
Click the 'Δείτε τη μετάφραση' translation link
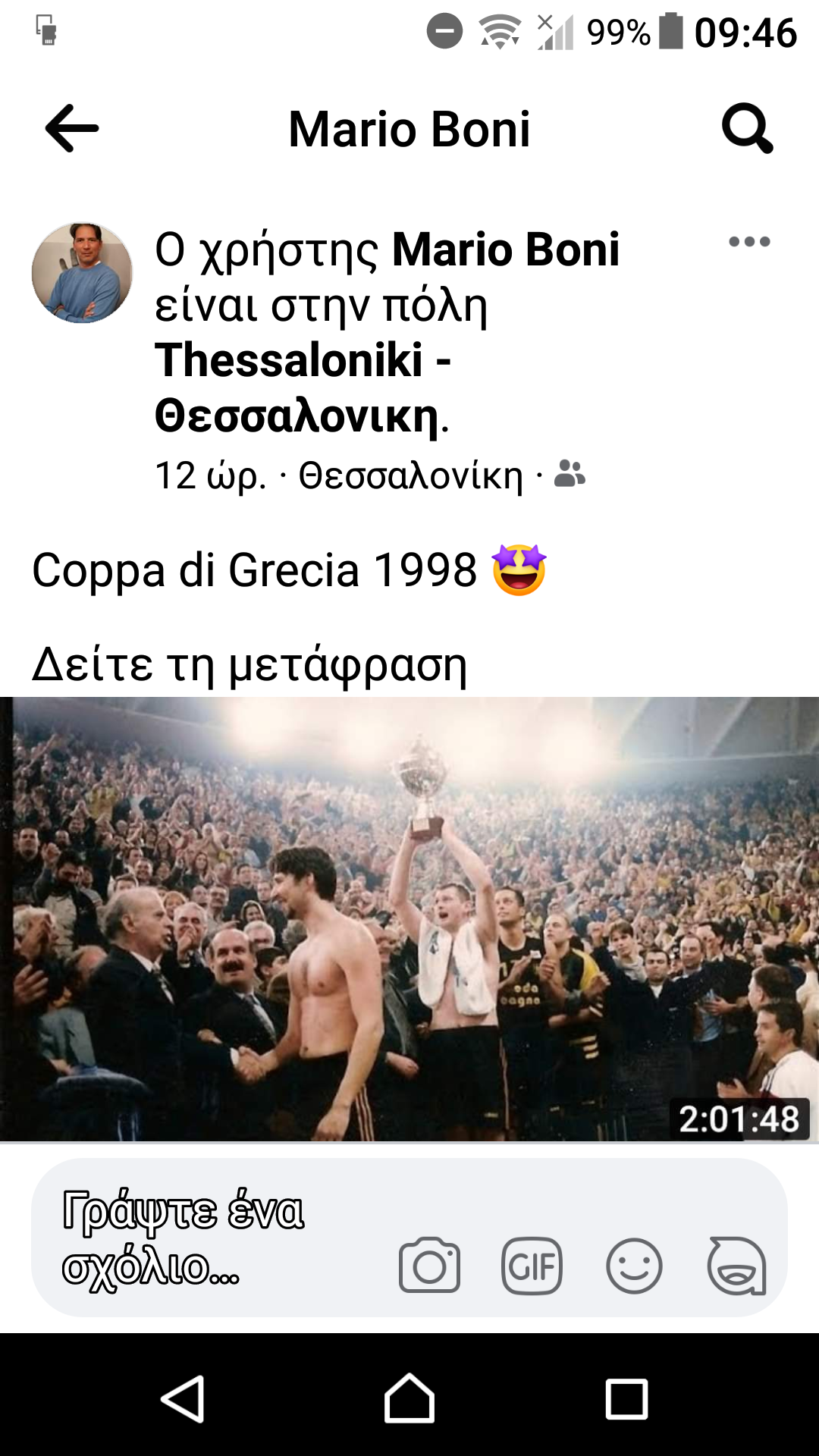[249, 665]
